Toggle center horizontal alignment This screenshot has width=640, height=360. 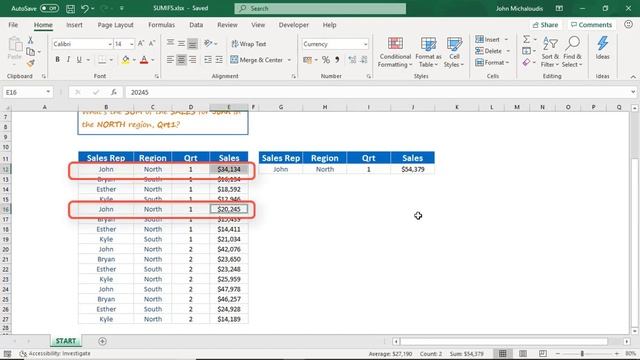pos(181,60)
